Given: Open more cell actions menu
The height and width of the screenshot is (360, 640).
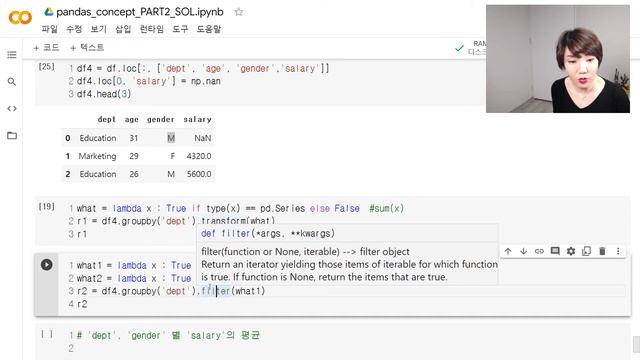Looking at the screenshot, I should tap(618, 251).
